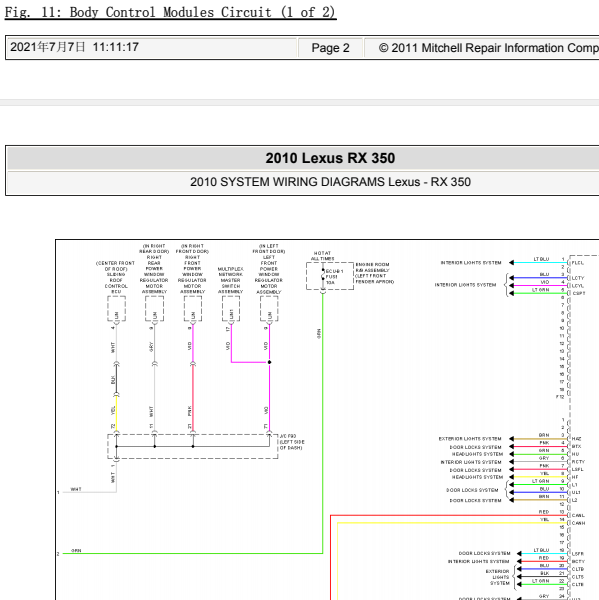Click the HF terminal label
The image size is (599, 600).
[x=575, y=477]
